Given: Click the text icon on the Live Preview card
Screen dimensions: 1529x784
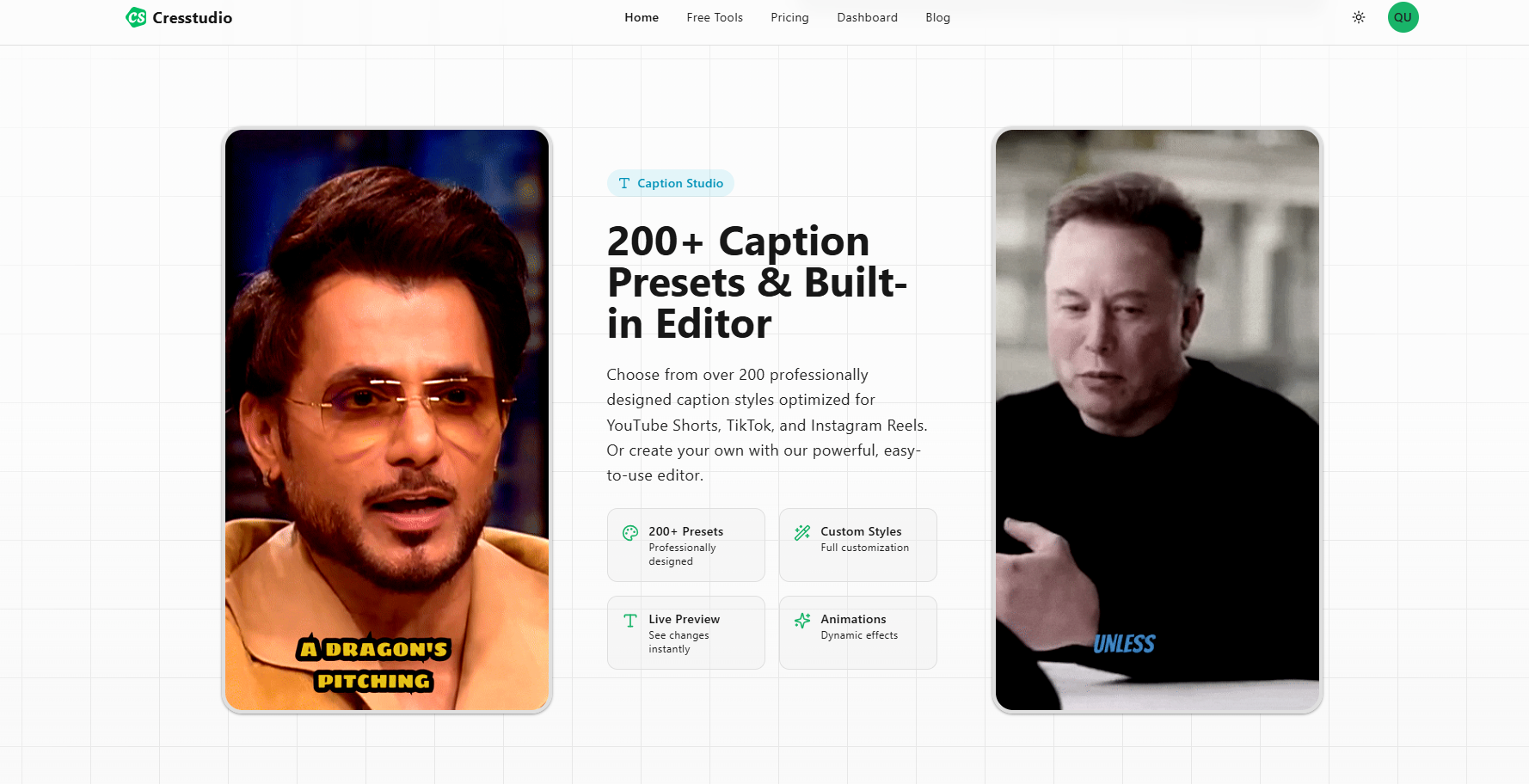Looking at the screenshot, I should point(631,620).
